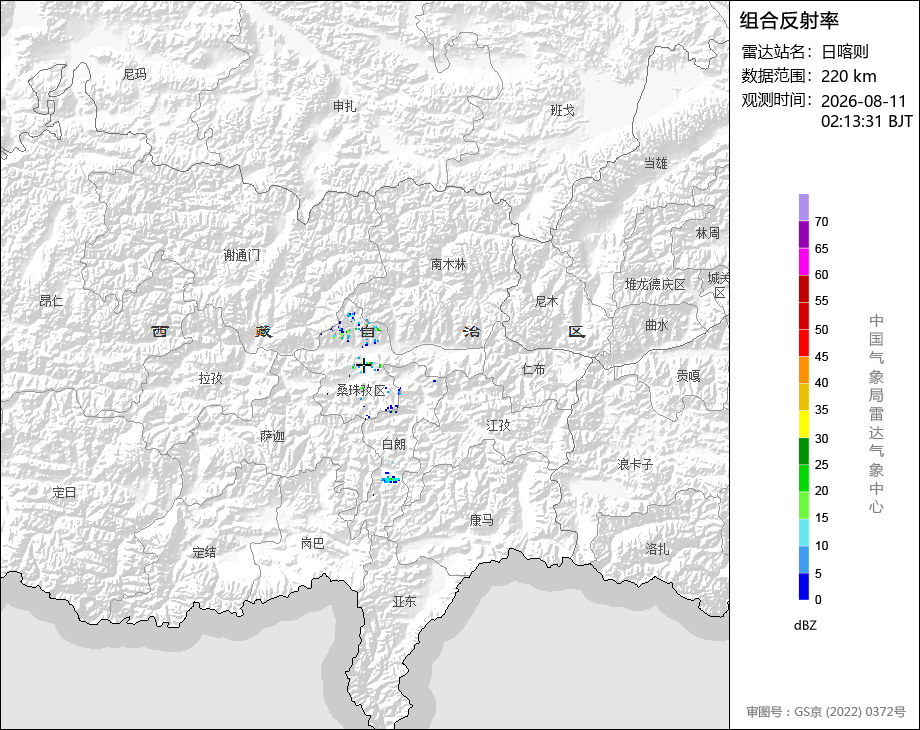Click the 南木林 county label
Screen dimensions: 920x730
448,265
